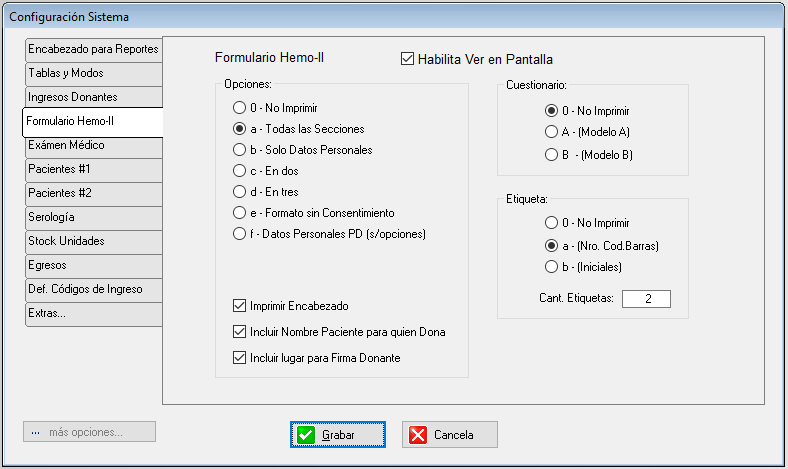Disable 'Incluir lugar para Firma Donante'
This screenshot has width=788, height=469.
[x=238, y=357]
